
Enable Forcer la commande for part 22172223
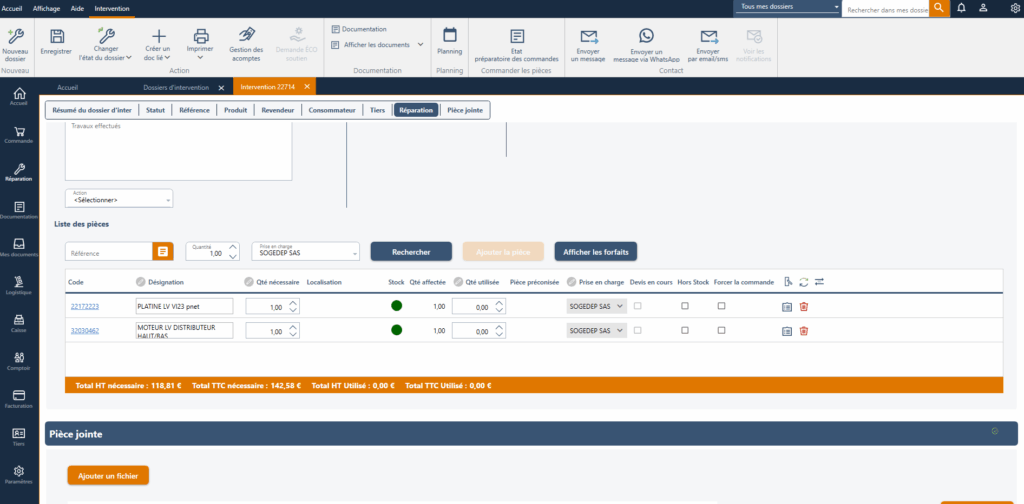(721, 305)
